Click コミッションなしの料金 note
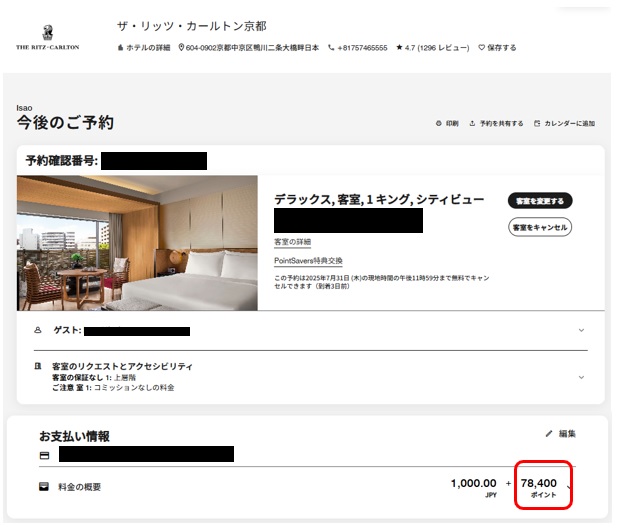Viewport: 617px width, 529px height. [x=134, y=388]
